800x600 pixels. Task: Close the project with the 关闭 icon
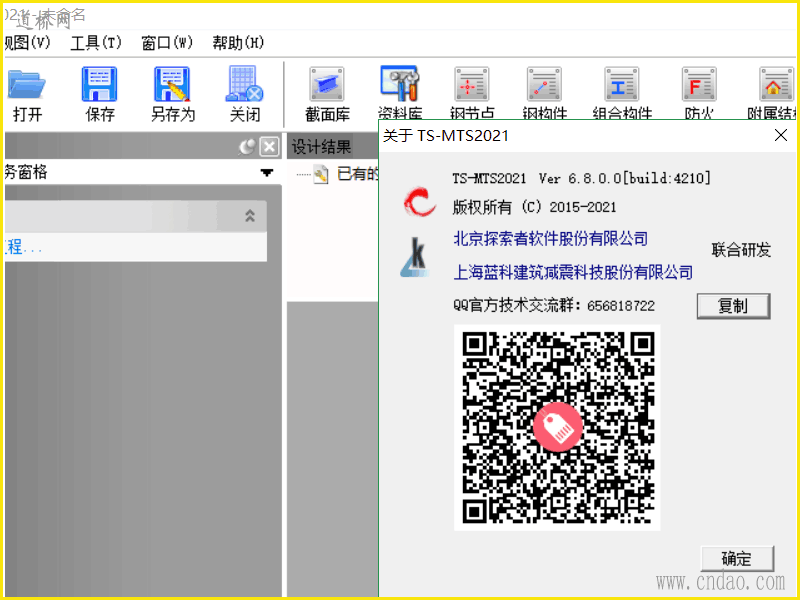pyautogui.click(x=245, y=94)
